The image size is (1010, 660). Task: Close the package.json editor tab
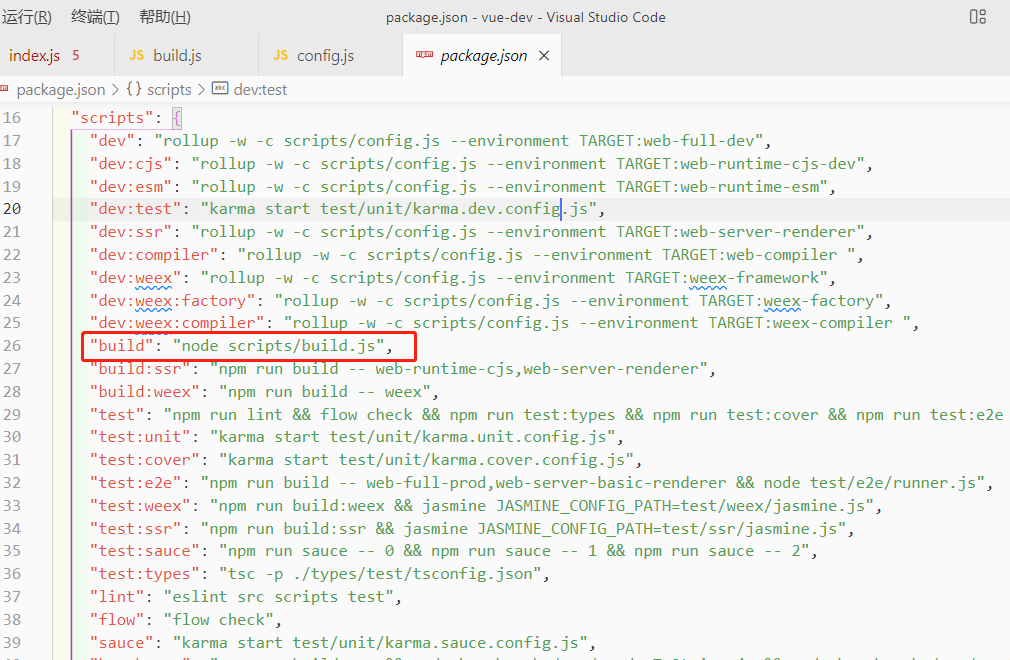click(x=544, y=56)
